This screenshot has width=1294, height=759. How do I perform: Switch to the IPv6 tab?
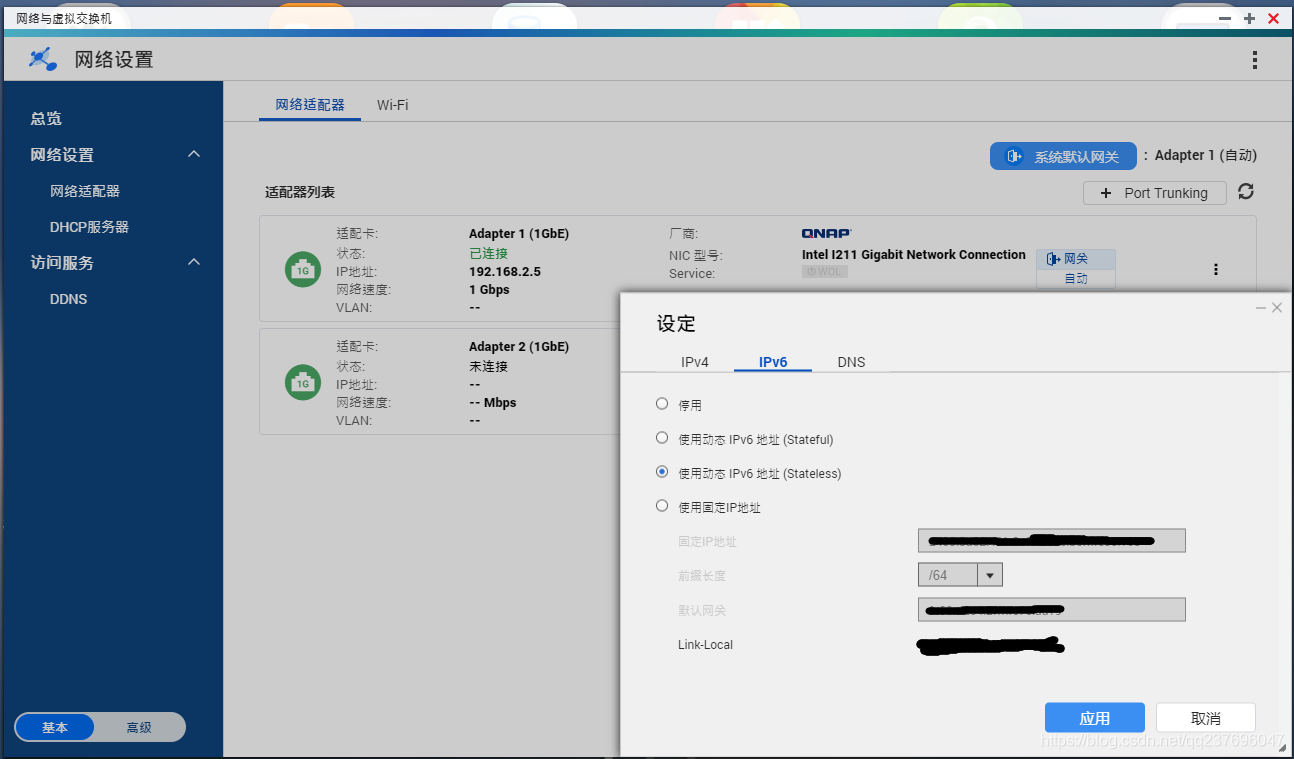pos(773,362)
